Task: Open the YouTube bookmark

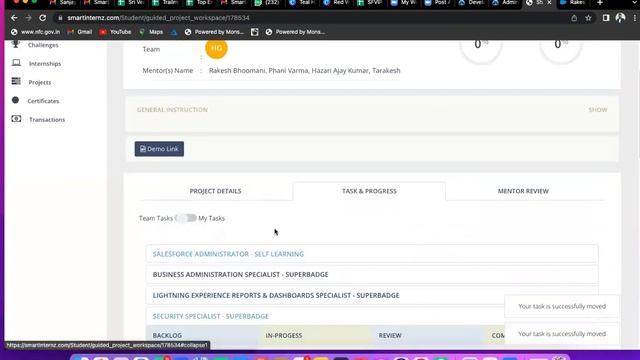Action: [115, 32]
